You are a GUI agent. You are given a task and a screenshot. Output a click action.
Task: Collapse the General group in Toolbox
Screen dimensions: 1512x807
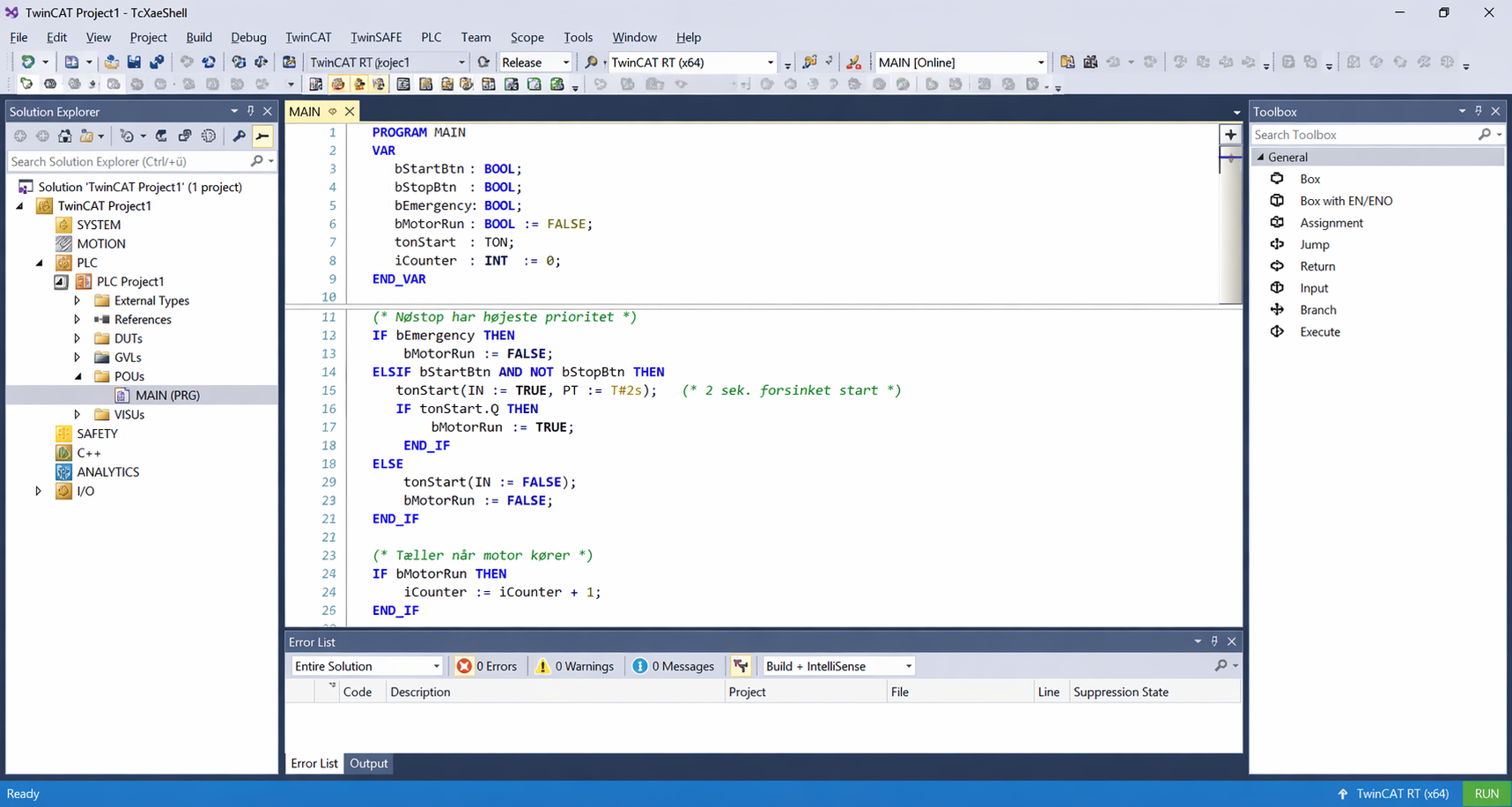tap(1260, 157)
